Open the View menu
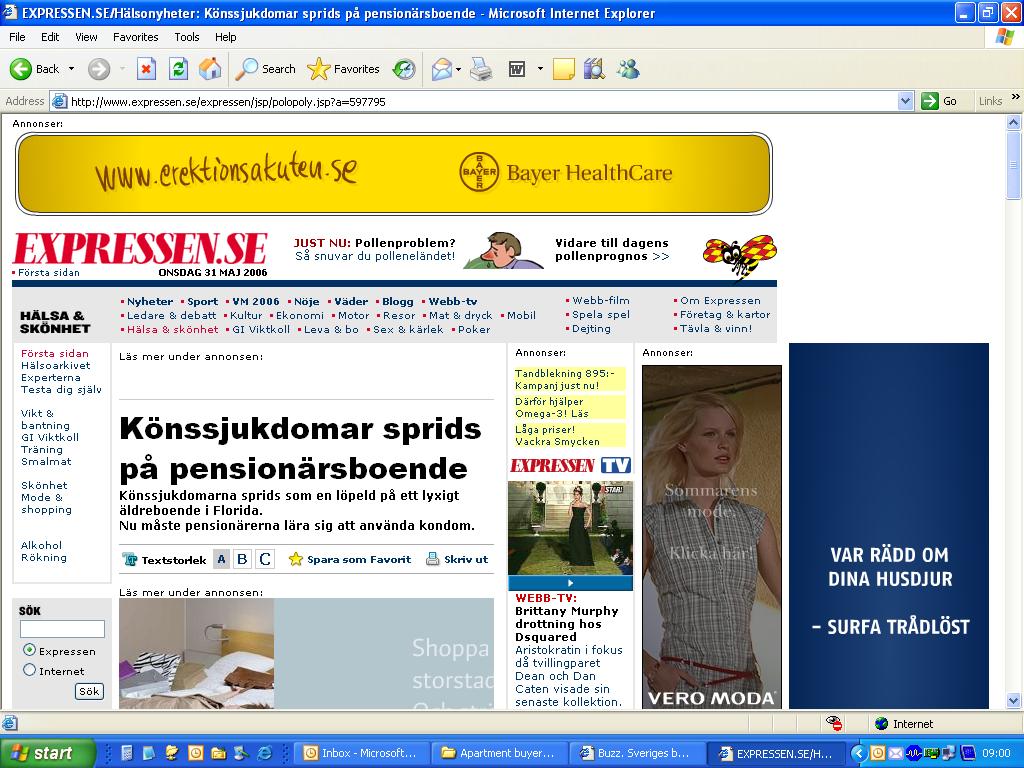 (86, 37)
